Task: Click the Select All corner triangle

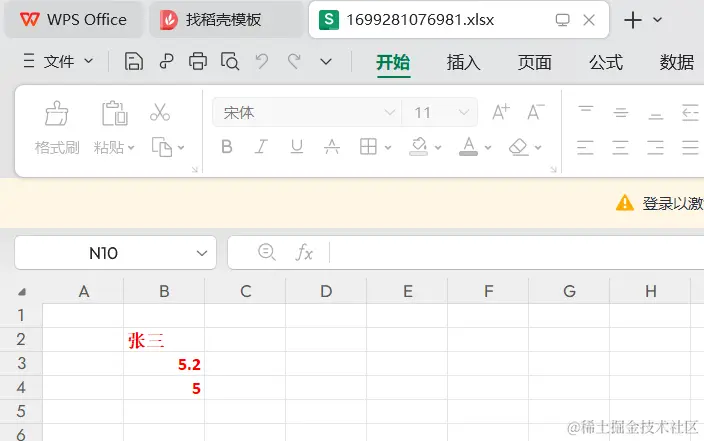Action: 22,292
